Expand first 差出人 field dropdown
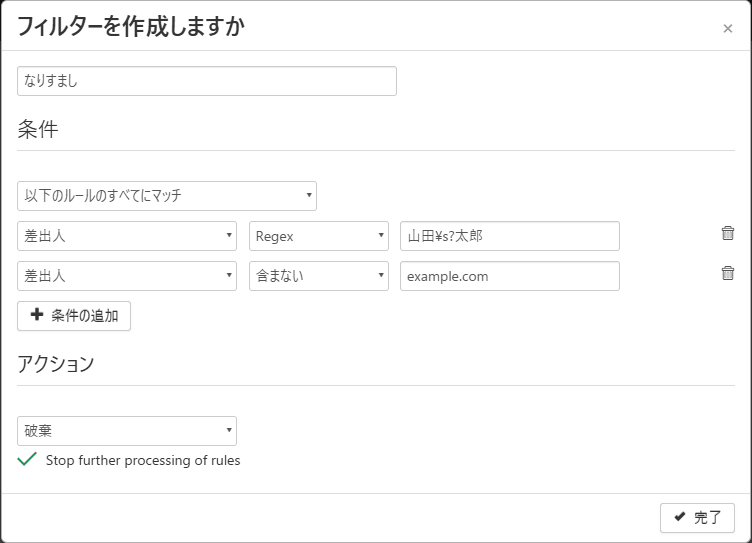This screenshot has height=543, width=752. [127, 236]
